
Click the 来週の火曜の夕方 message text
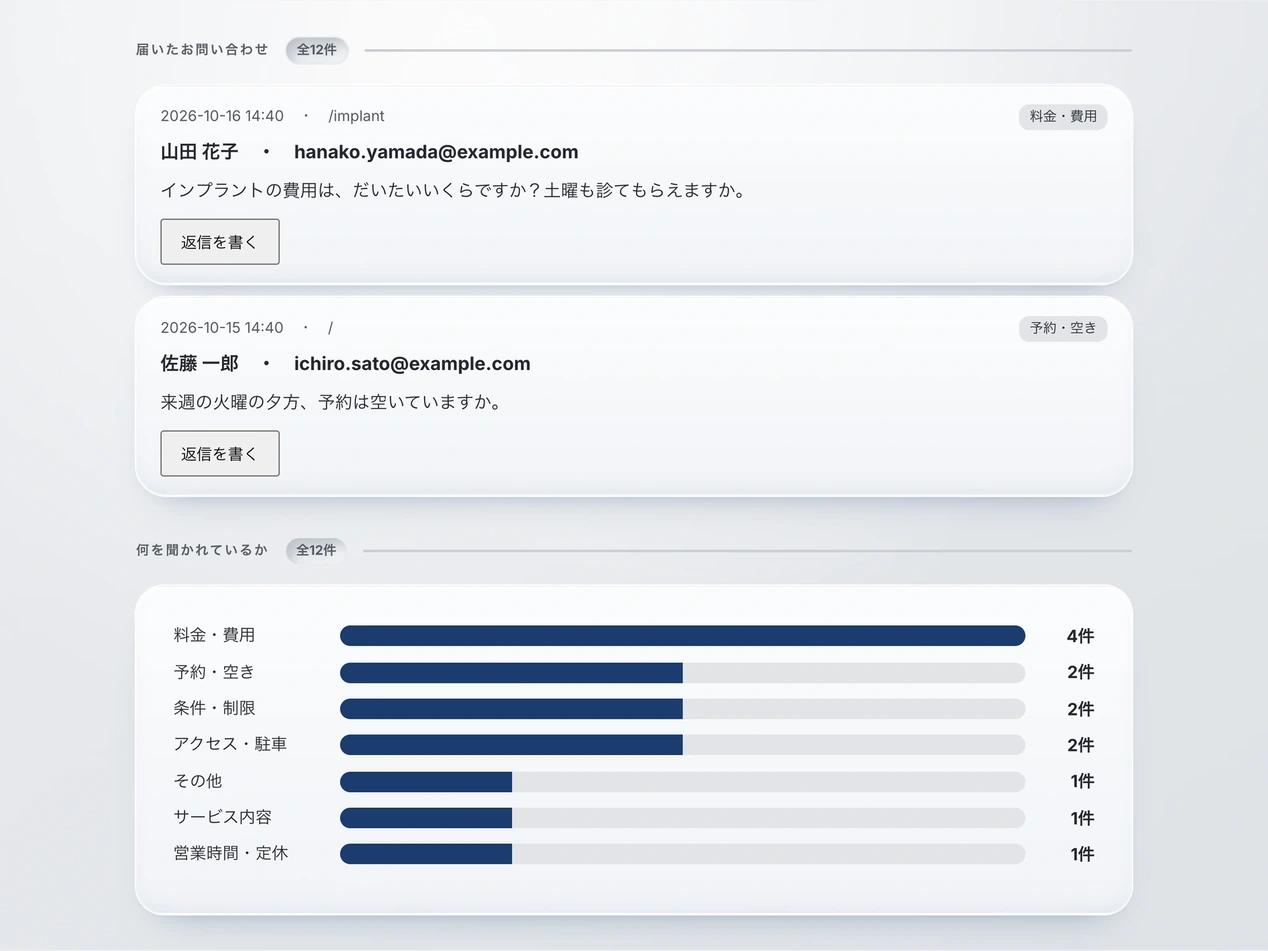coord(331,402)
